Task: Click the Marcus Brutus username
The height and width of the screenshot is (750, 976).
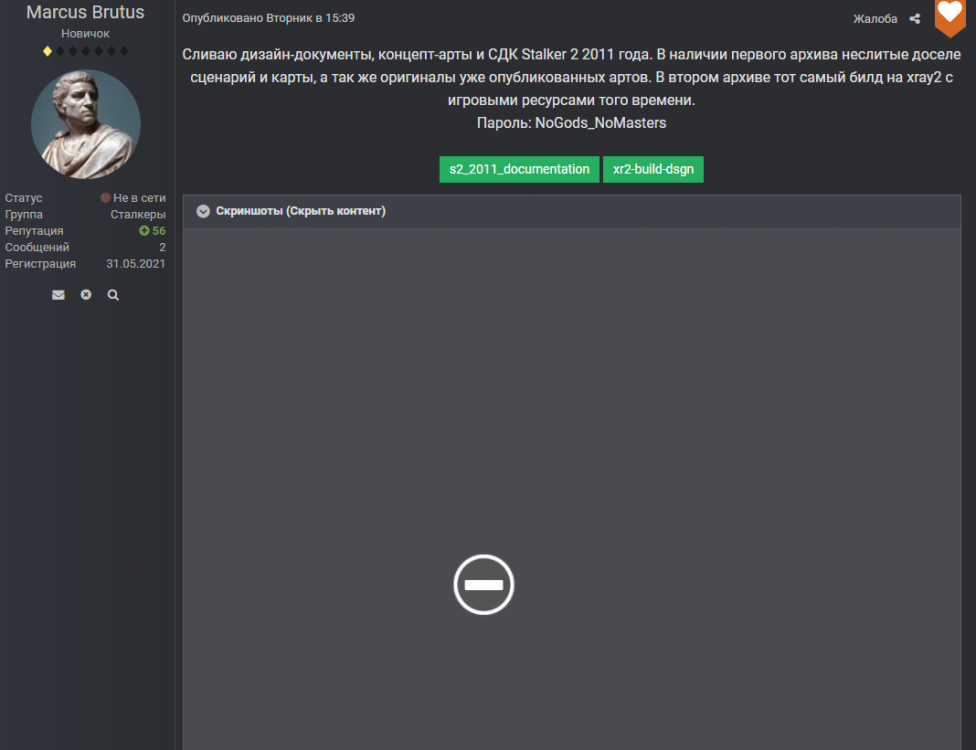Action: [85, 12]
